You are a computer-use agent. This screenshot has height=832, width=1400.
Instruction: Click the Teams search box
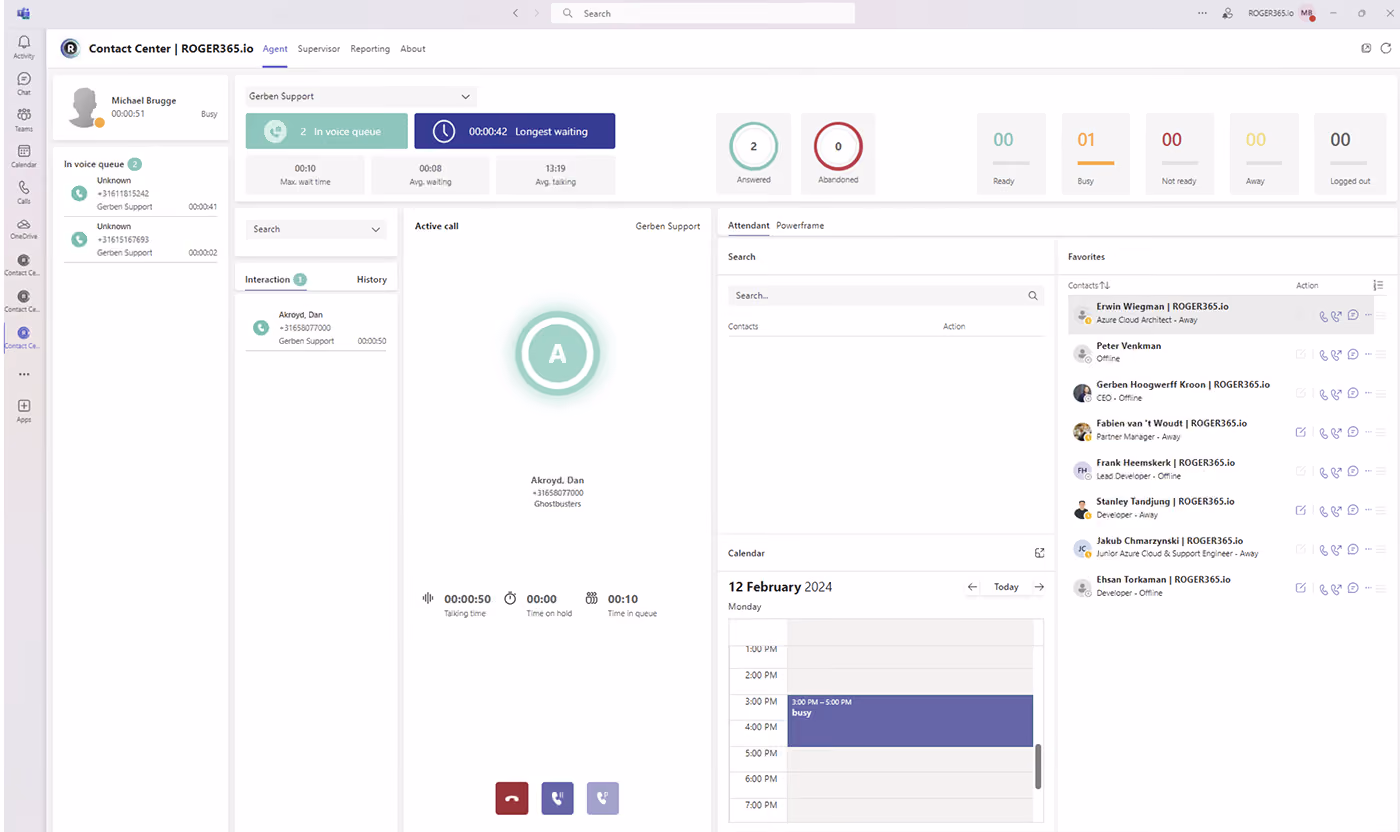click(x=702, y=13)
